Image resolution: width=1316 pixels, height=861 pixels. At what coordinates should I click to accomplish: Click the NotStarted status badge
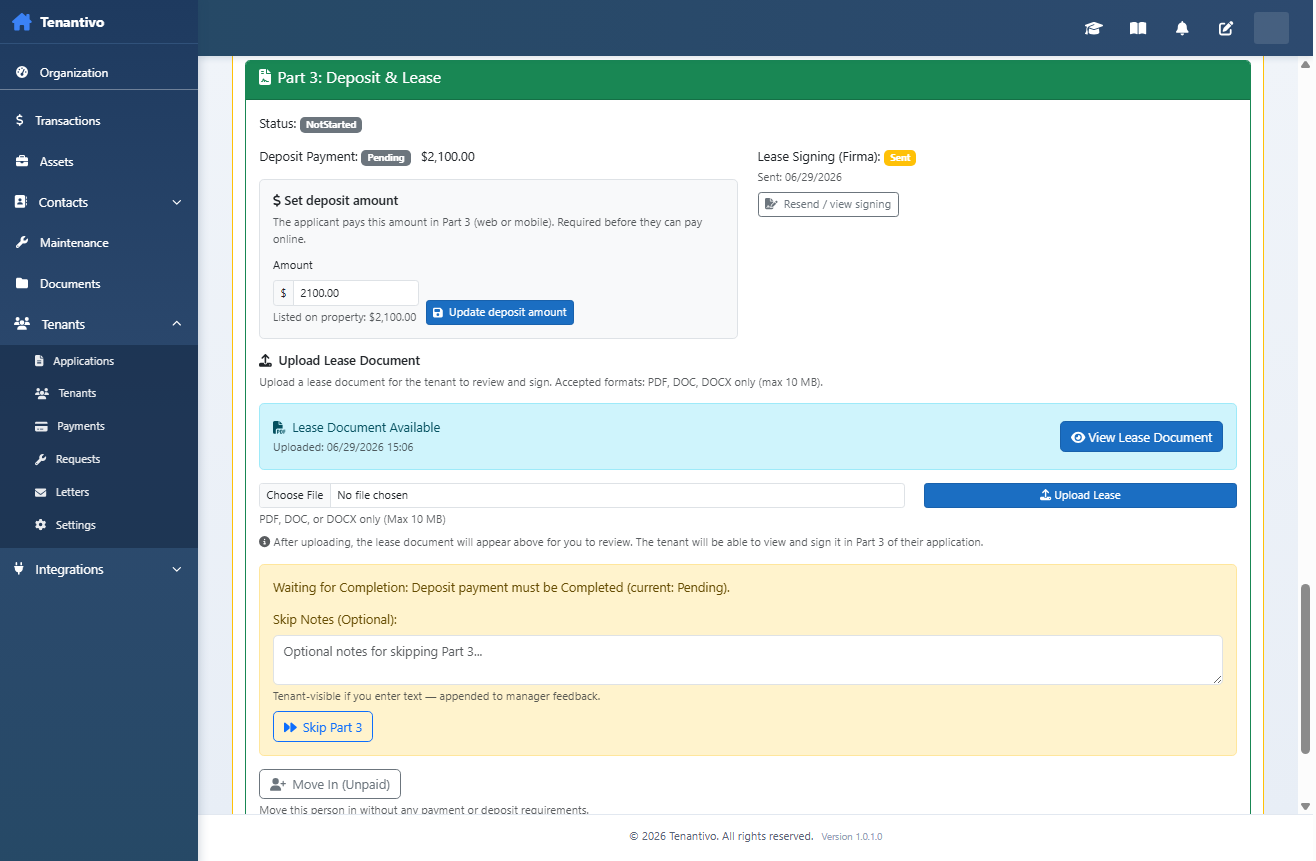(330, 125)
